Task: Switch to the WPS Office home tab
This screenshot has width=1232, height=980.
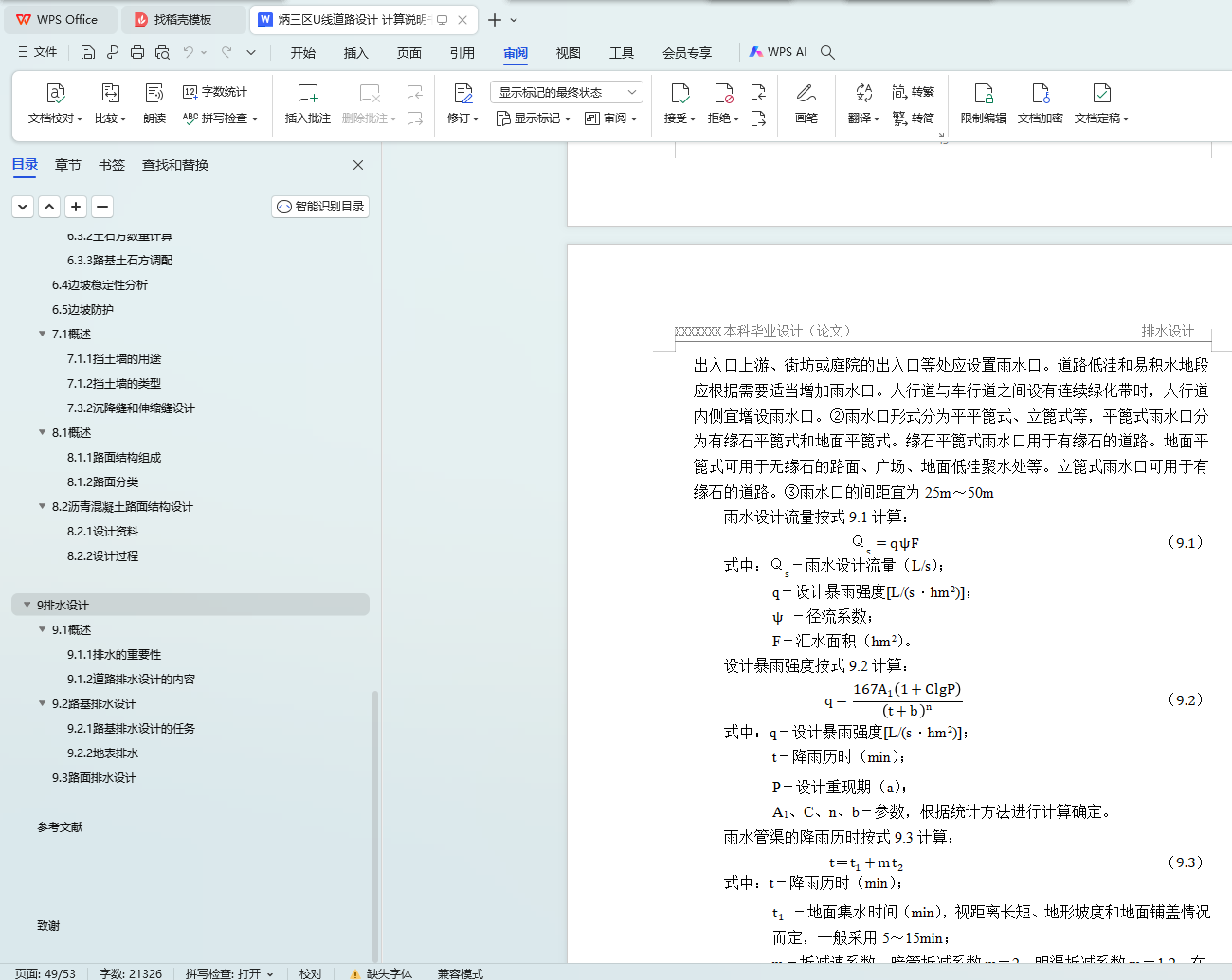Action: (x=59, y=19)
